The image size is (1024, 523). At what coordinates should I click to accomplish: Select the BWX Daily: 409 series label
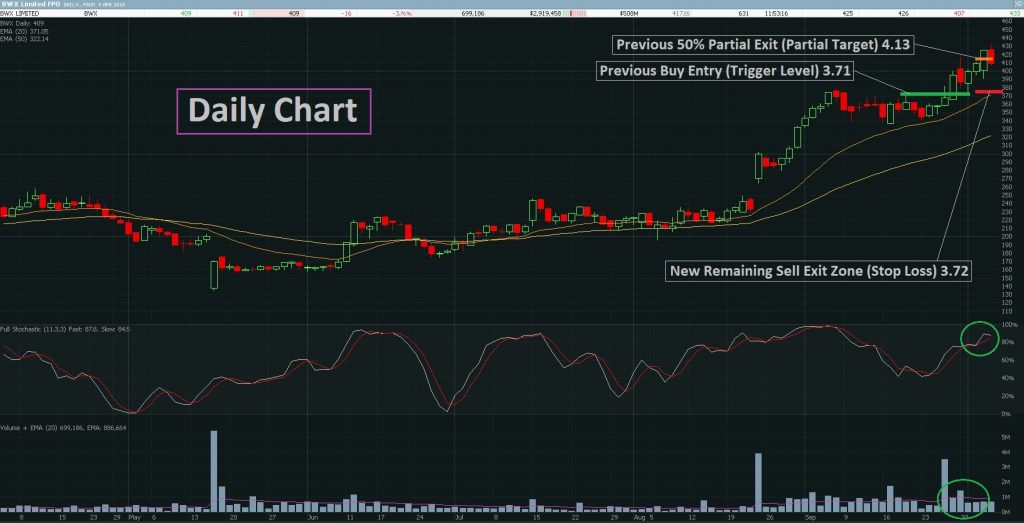pyautogui.click(x=20, y=24)
